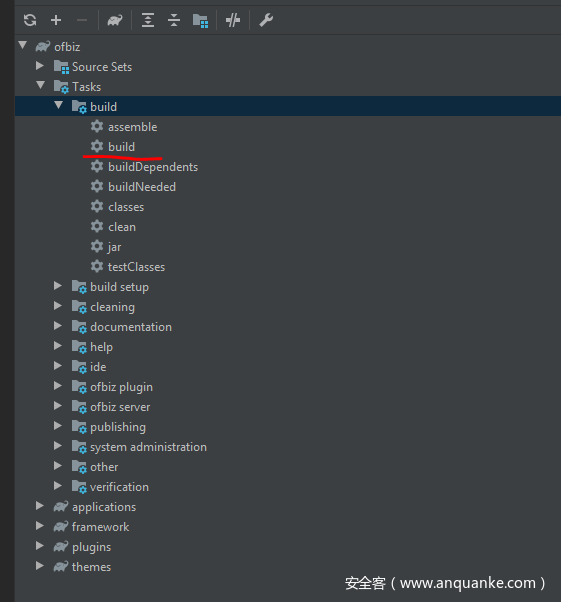This screenshot has width=561, height=602.
Task: Expand the ofbiz server task group
Action: coord(58,405)
